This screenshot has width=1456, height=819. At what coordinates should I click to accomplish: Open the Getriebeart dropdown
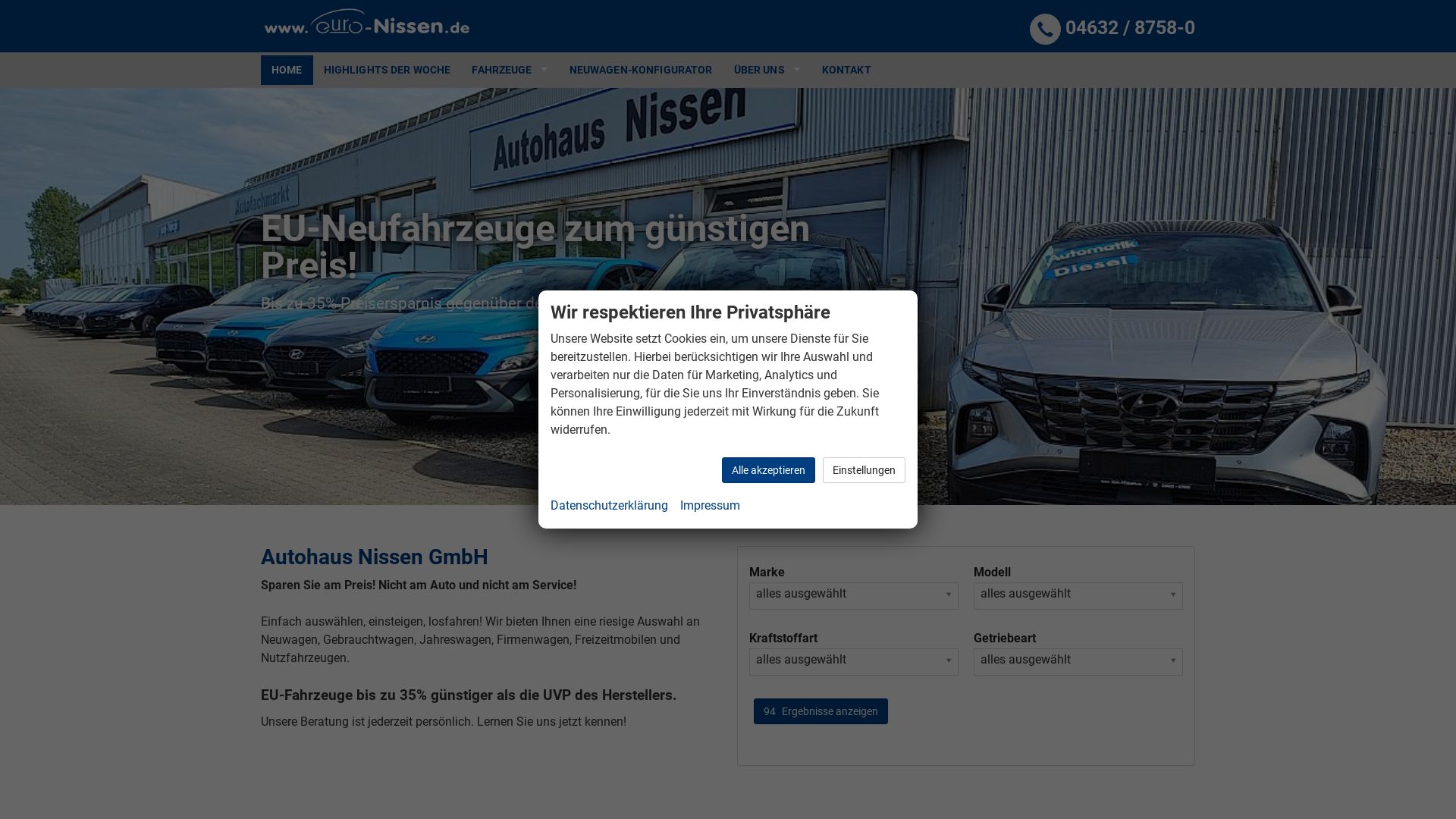tap(1078, 661)
